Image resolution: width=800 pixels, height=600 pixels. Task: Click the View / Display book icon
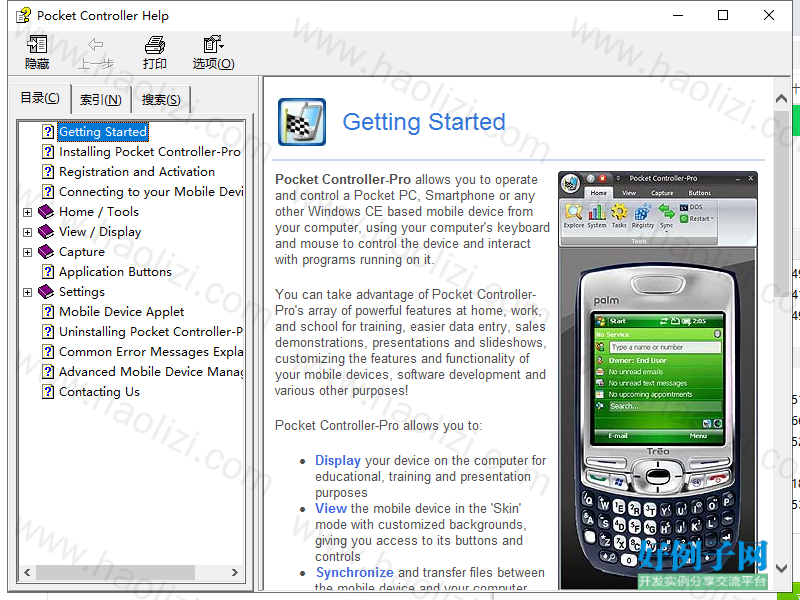pyautogui.click(x=46, y=232)
